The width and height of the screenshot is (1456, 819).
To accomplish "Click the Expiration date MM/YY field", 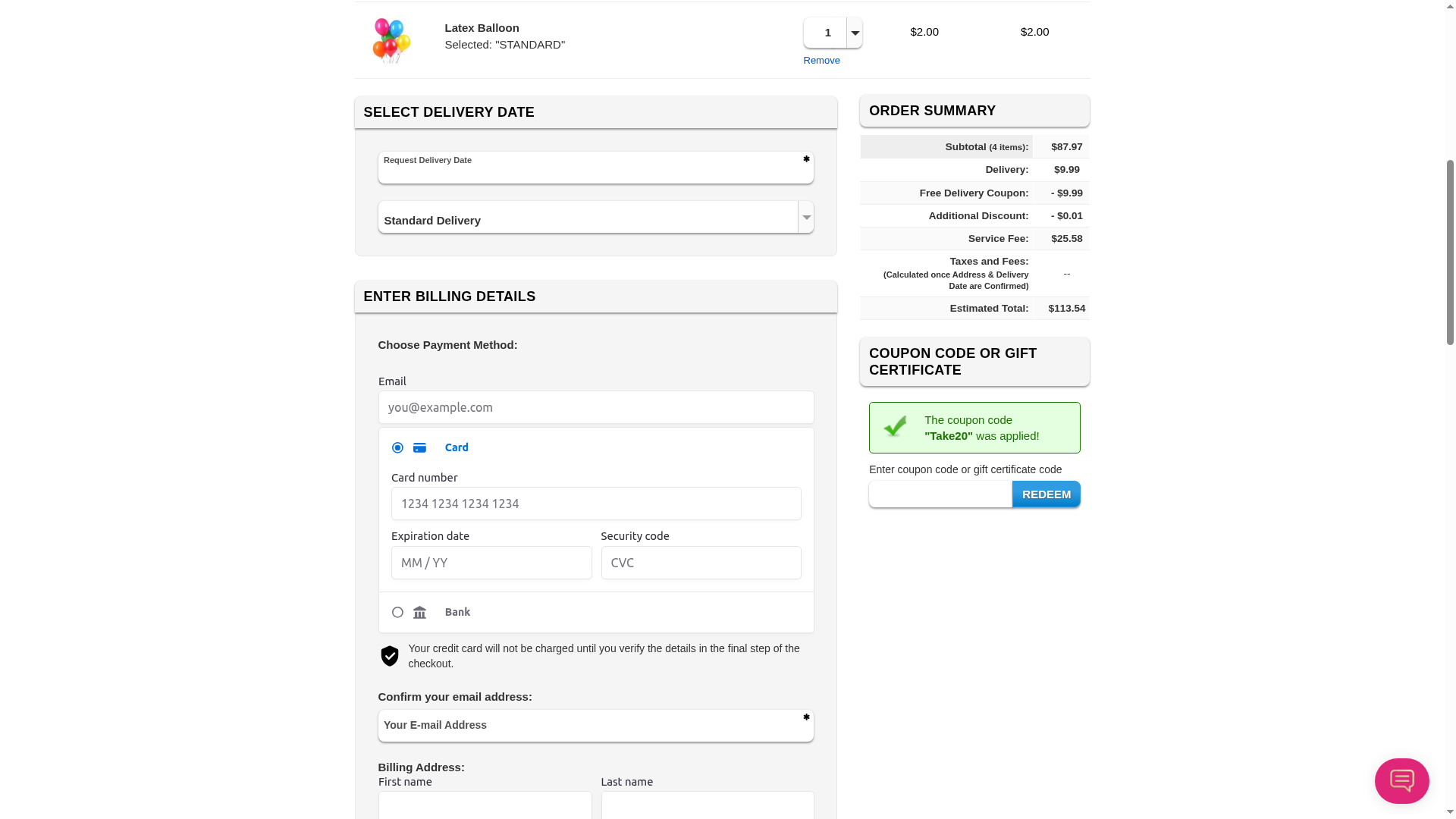I will pos(491,563).
